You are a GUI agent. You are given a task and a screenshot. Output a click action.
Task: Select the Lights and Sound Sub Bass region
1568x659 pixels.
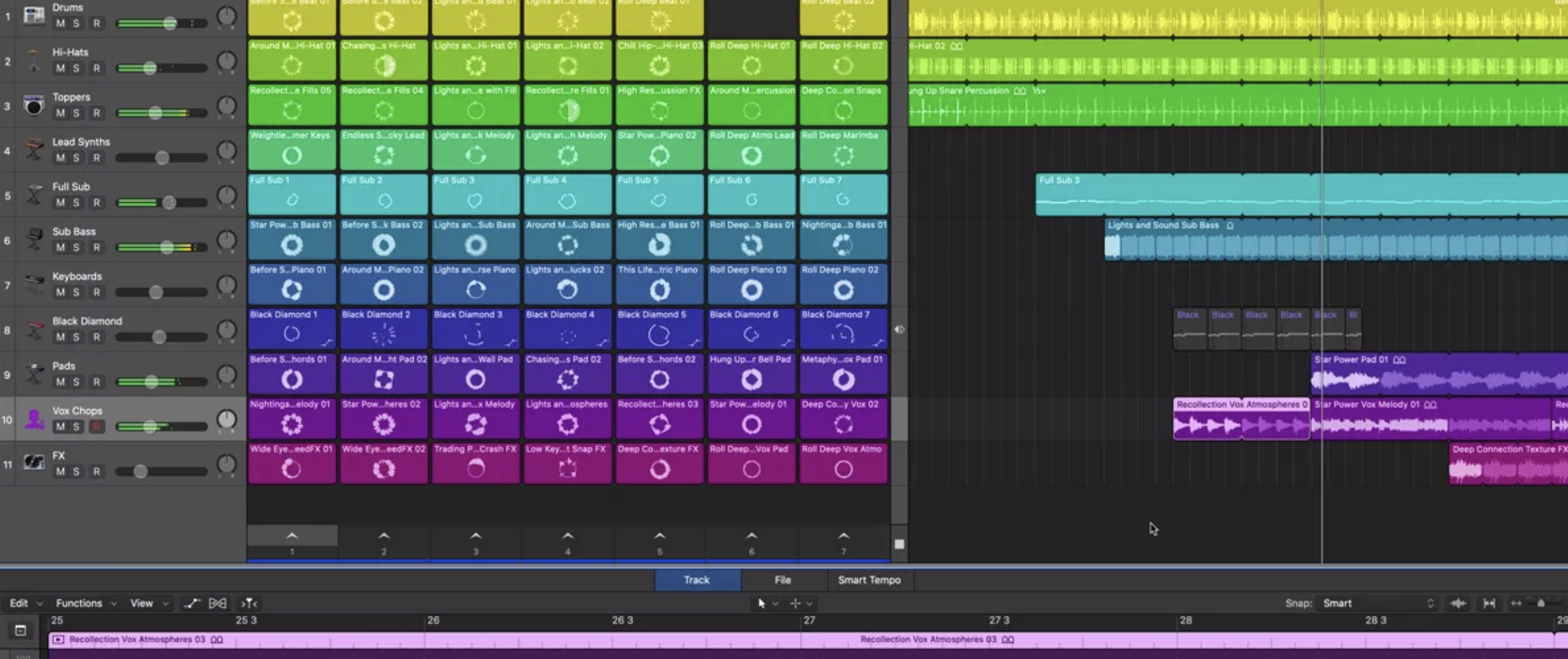pyautogui.click(x=1336, y=239)
